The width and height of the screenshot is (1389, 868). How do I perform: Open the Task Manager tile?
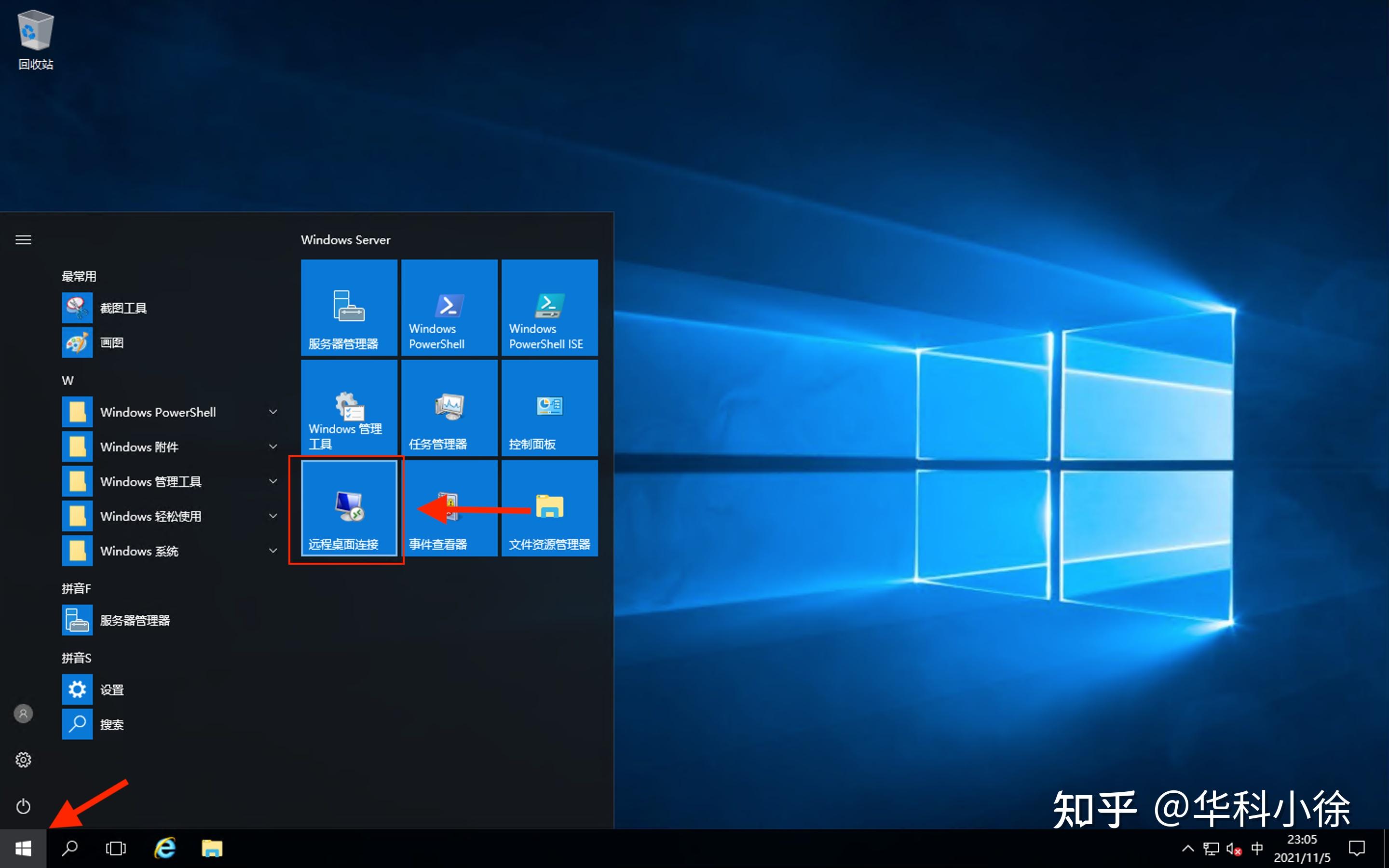coord(449,407)
